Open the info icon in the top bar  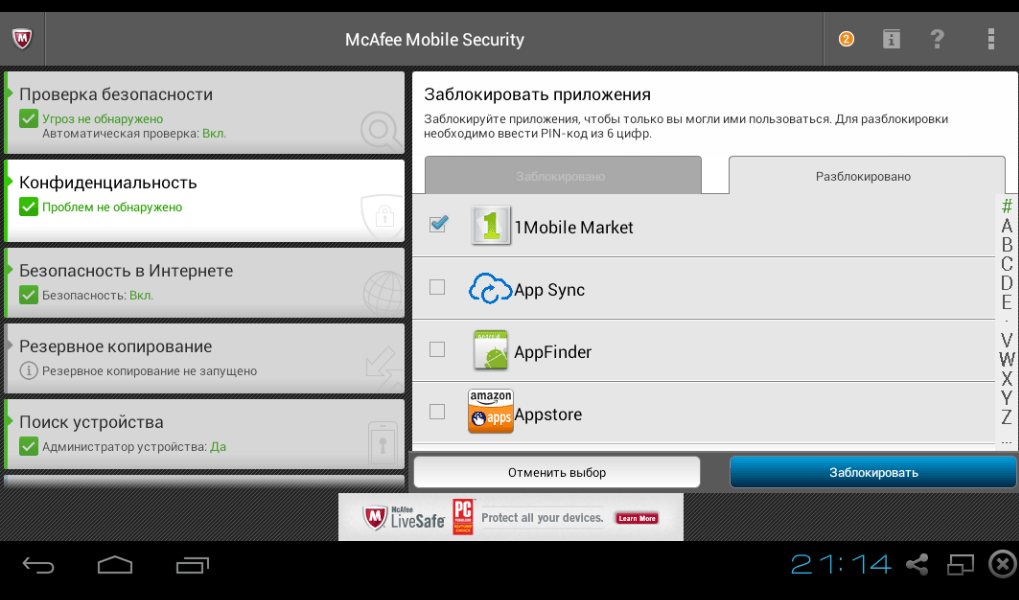click(x=891, y=40)
